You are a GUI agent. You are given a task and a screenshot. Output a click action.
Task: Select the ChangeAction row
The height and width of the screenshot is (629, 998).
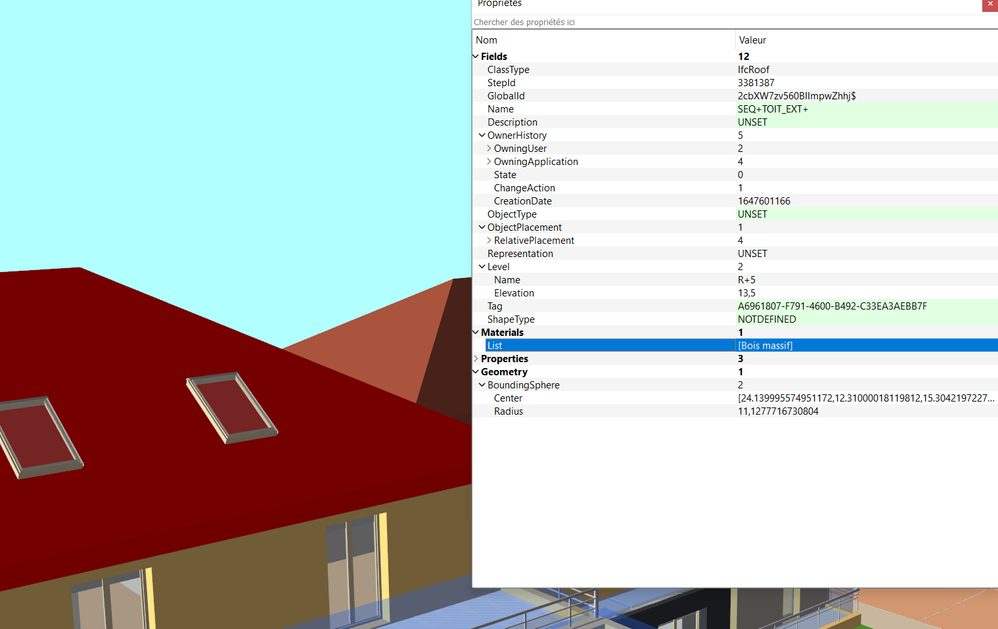click(735, 188)
